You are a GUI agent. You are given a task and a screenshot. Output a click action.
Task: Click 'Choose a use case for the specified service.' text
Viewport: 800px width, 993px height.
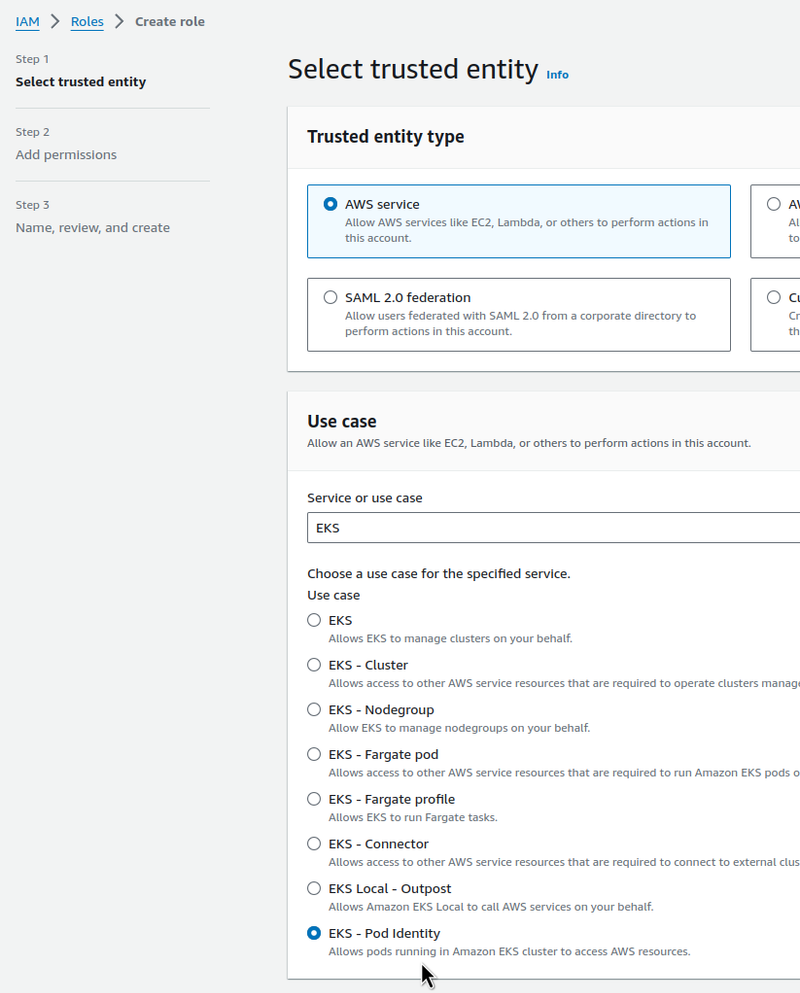click(439, 574)
